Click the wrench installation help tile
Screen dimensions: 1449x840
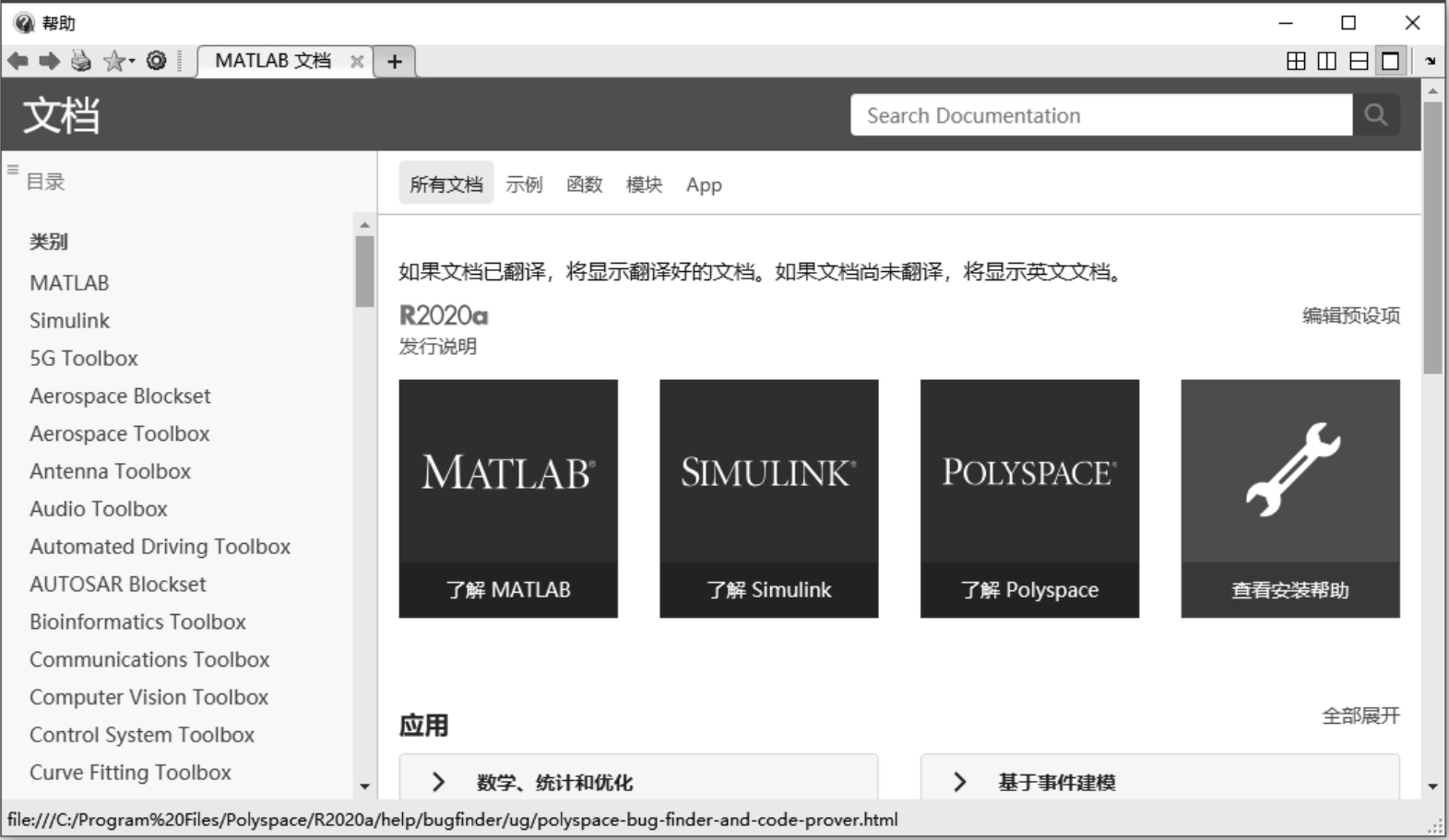pyautogui.click(x=1290, y=499)
